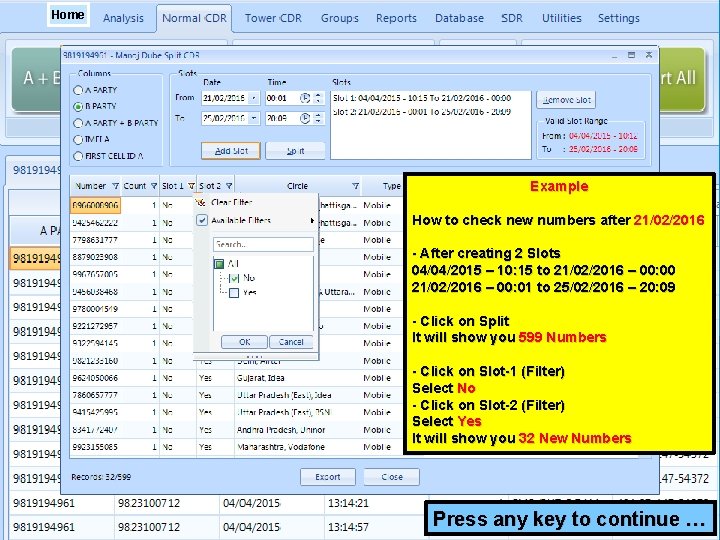Click number cell 7798631777

(x=95, y=240)
